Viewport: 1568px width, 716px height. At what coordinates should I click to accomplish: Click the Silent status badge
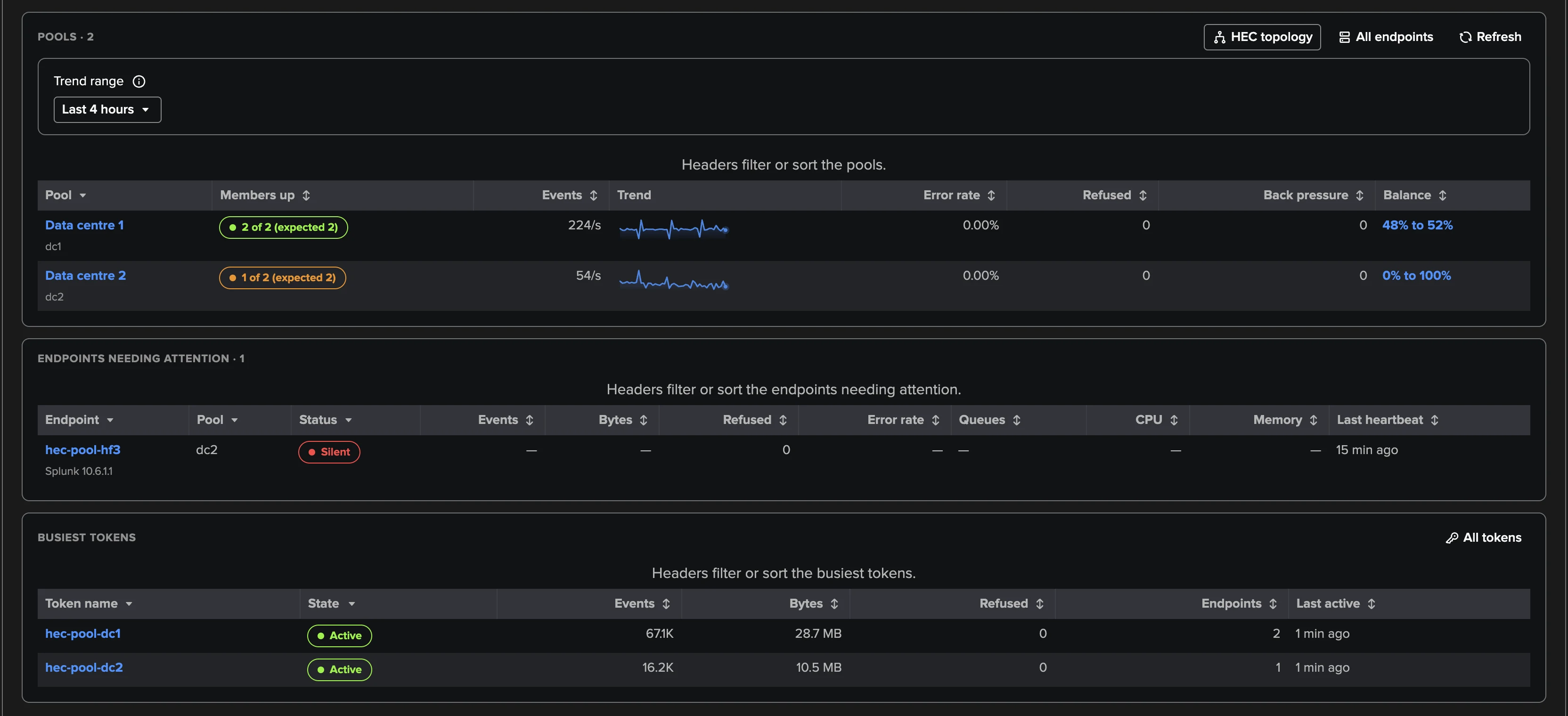tap(329, 452)
